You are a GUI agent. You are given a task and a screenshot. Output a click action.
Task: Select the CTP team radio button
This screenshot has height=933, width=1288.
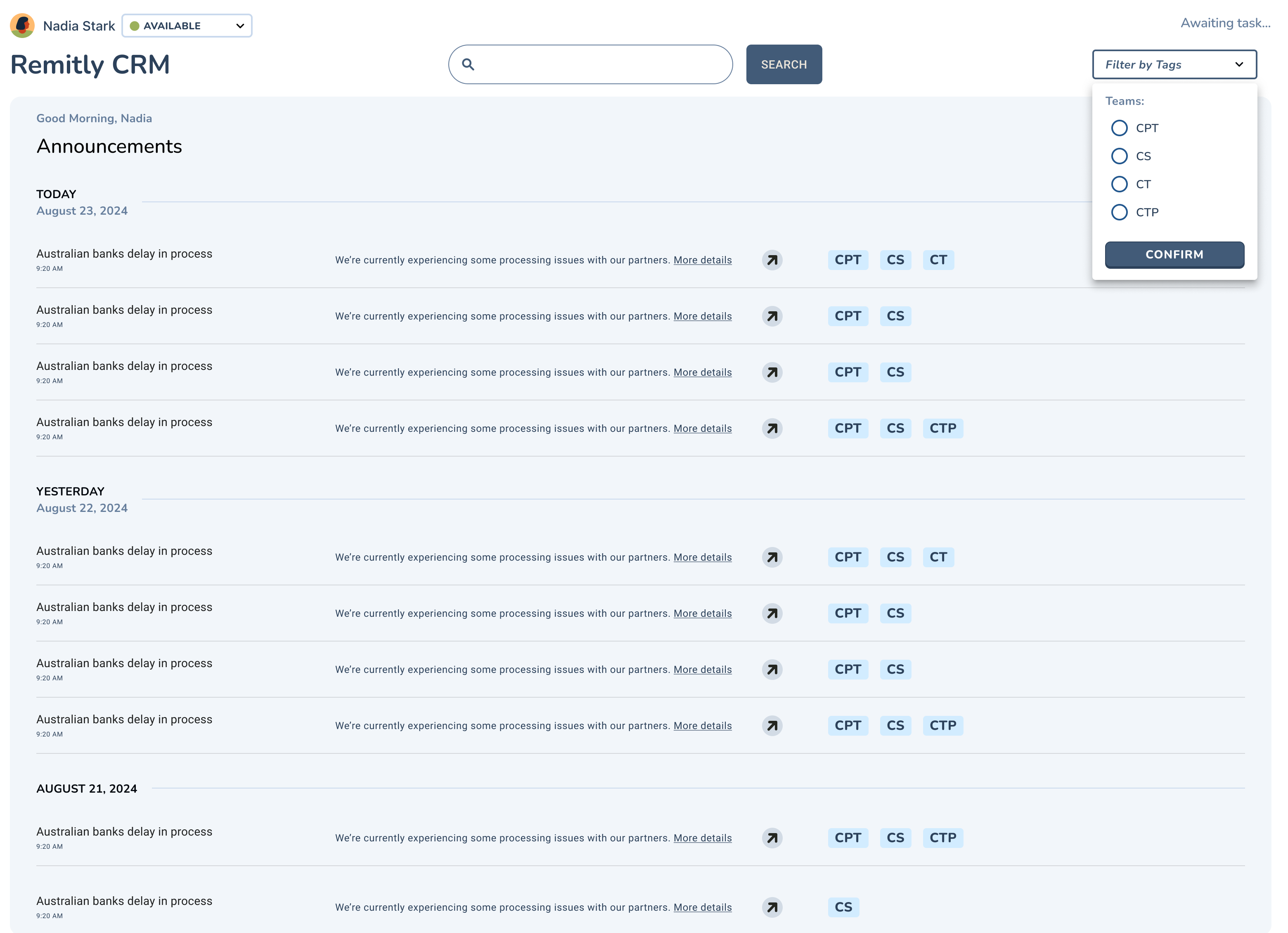(x=1119, y=212)
